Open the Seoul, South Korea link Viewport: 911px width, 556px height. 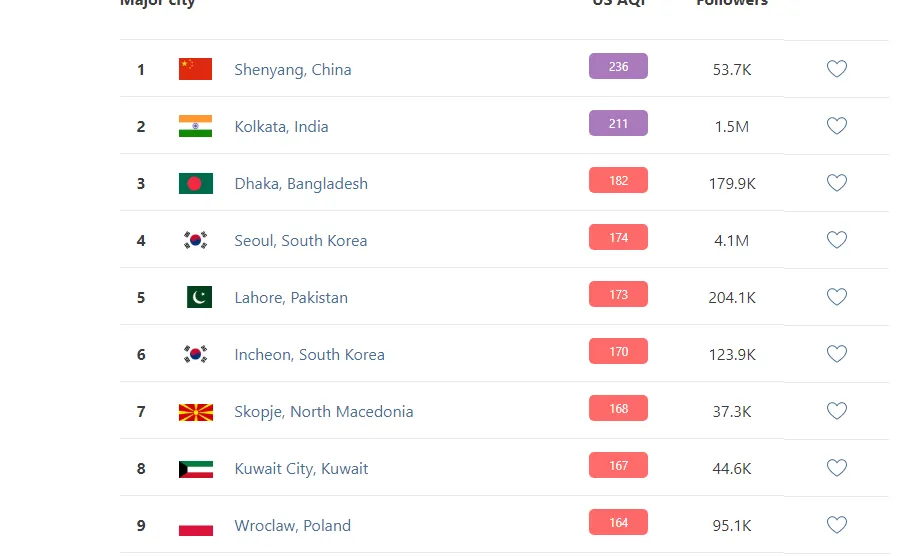coord(300,241)
